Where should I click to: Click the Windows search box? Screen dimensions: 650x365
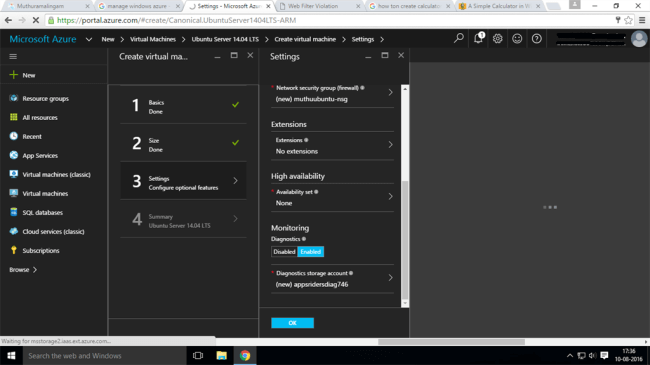coord(104,355)
